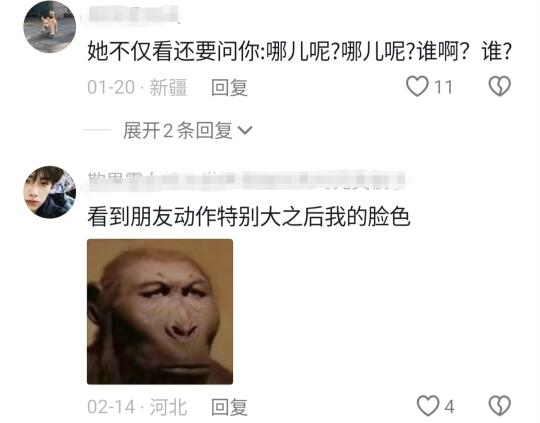Click the like count 11
540x423 pixels.
[443, 87]
